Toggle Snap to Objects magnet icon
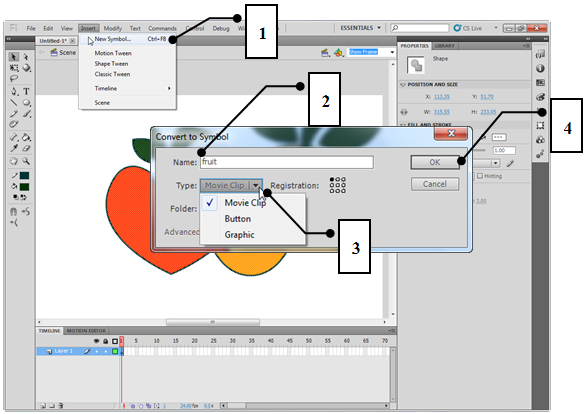This screenshot has height=414, width=587. click(13, 212)
